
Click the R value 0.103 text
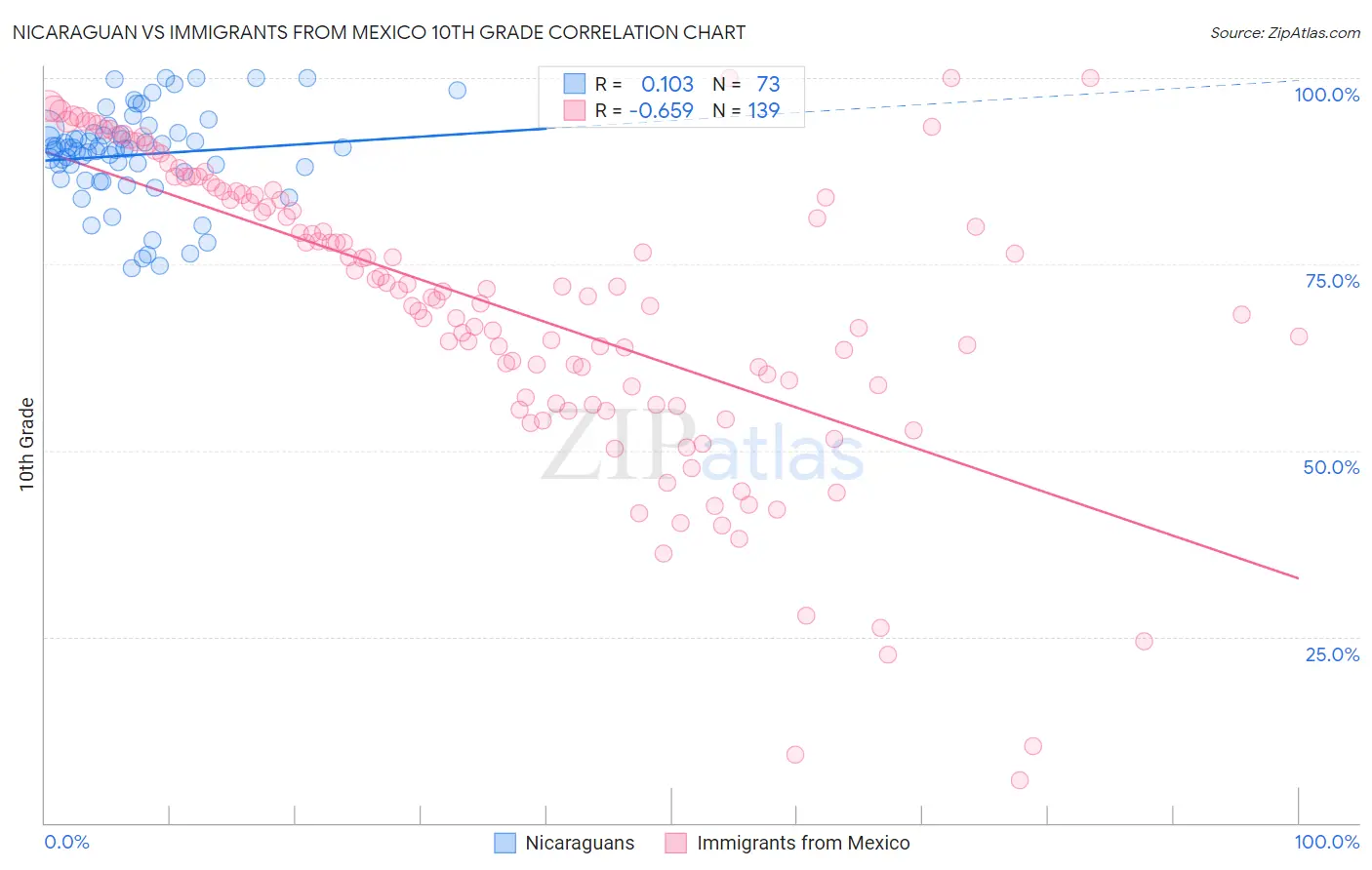tap(667, 84)
